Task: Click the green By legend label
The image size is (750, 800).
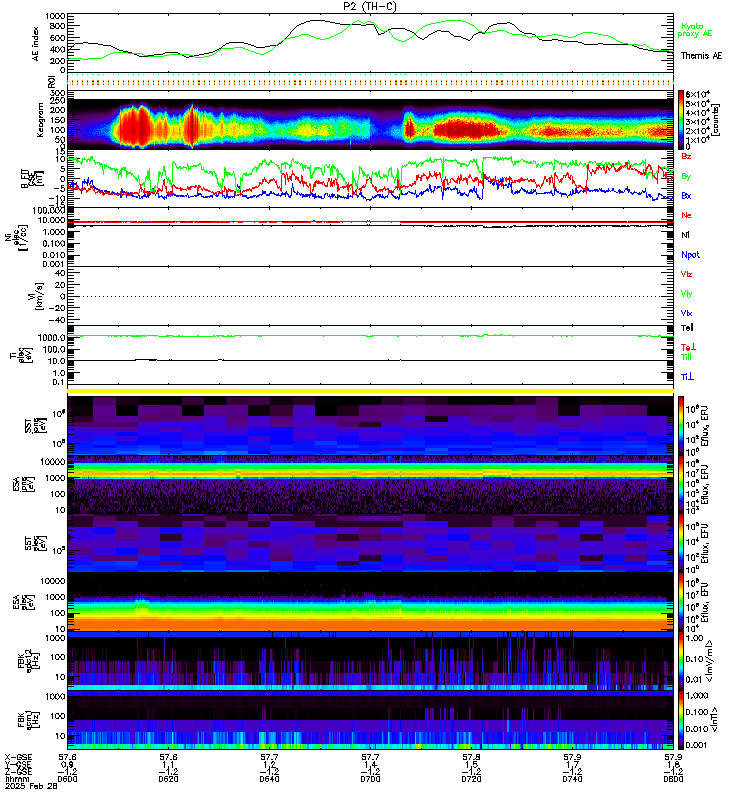Action: click(x=686, y=176)
